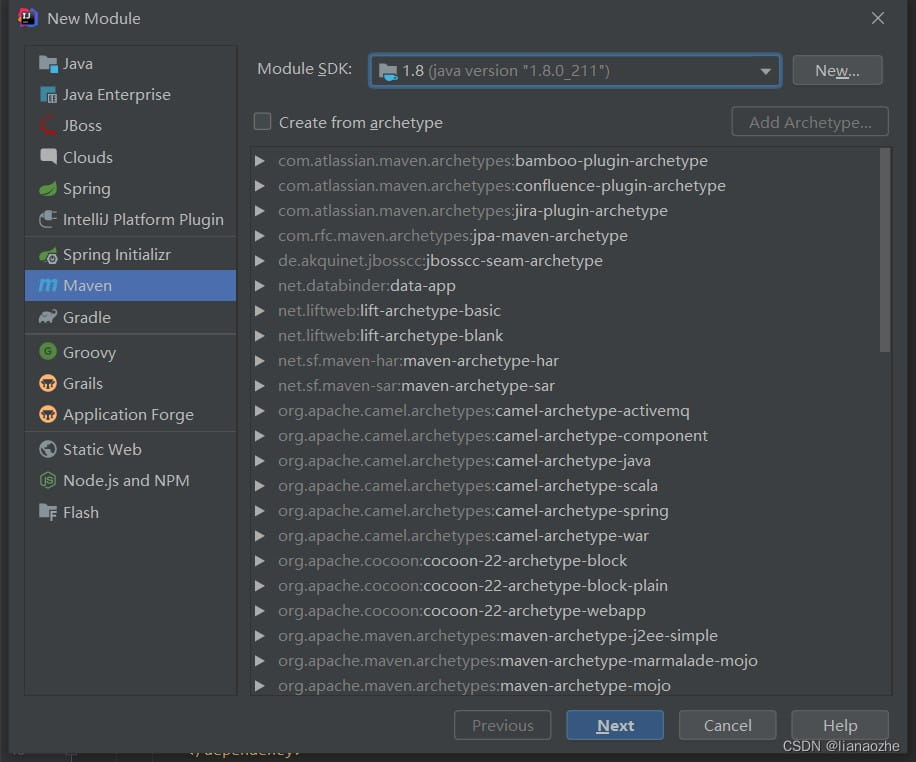The image size is (916, 762).
Task: Click the Next button
Action: 615,725
